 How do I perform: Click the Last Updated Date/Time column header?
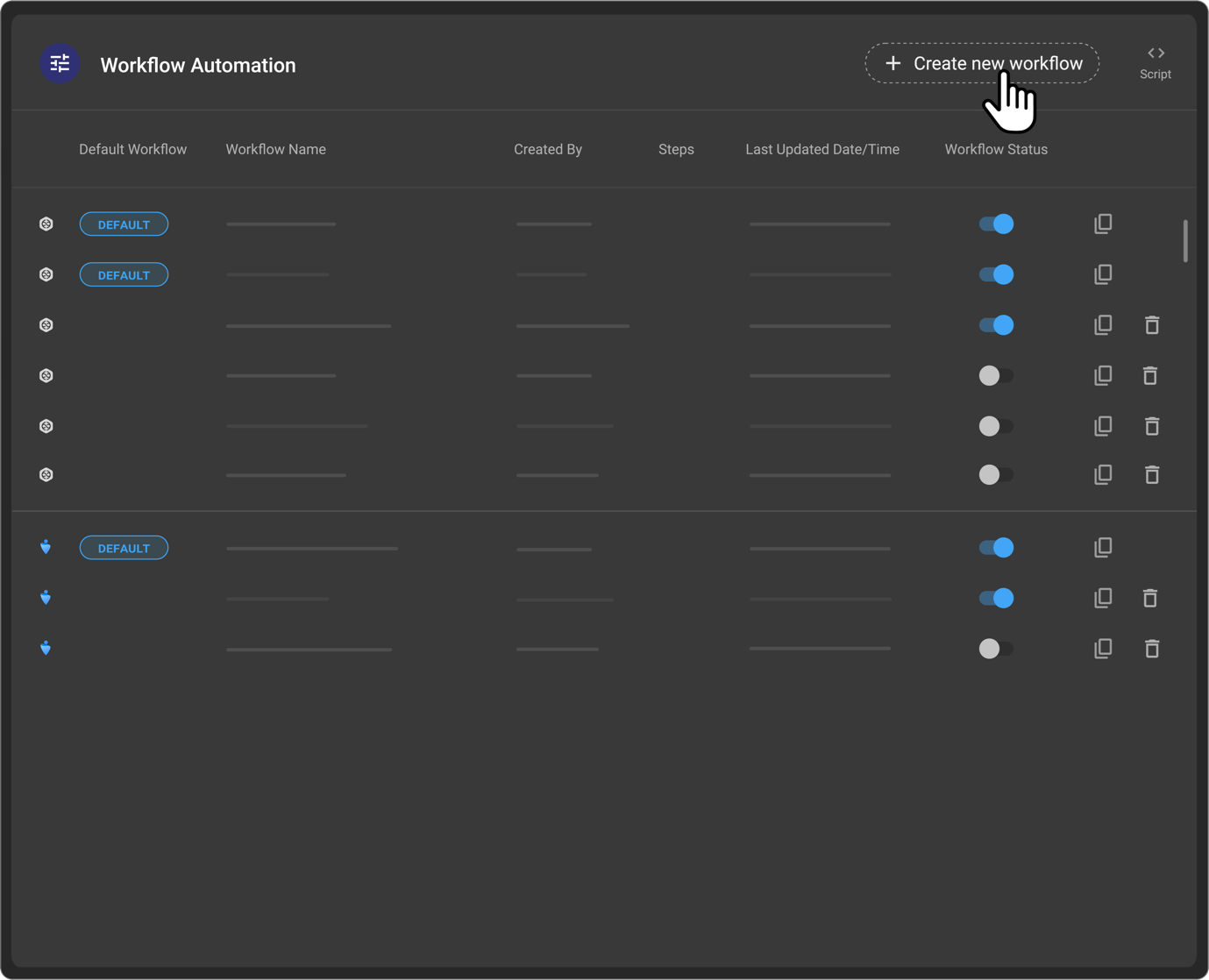pyautogui.click(x=821, y=149)
